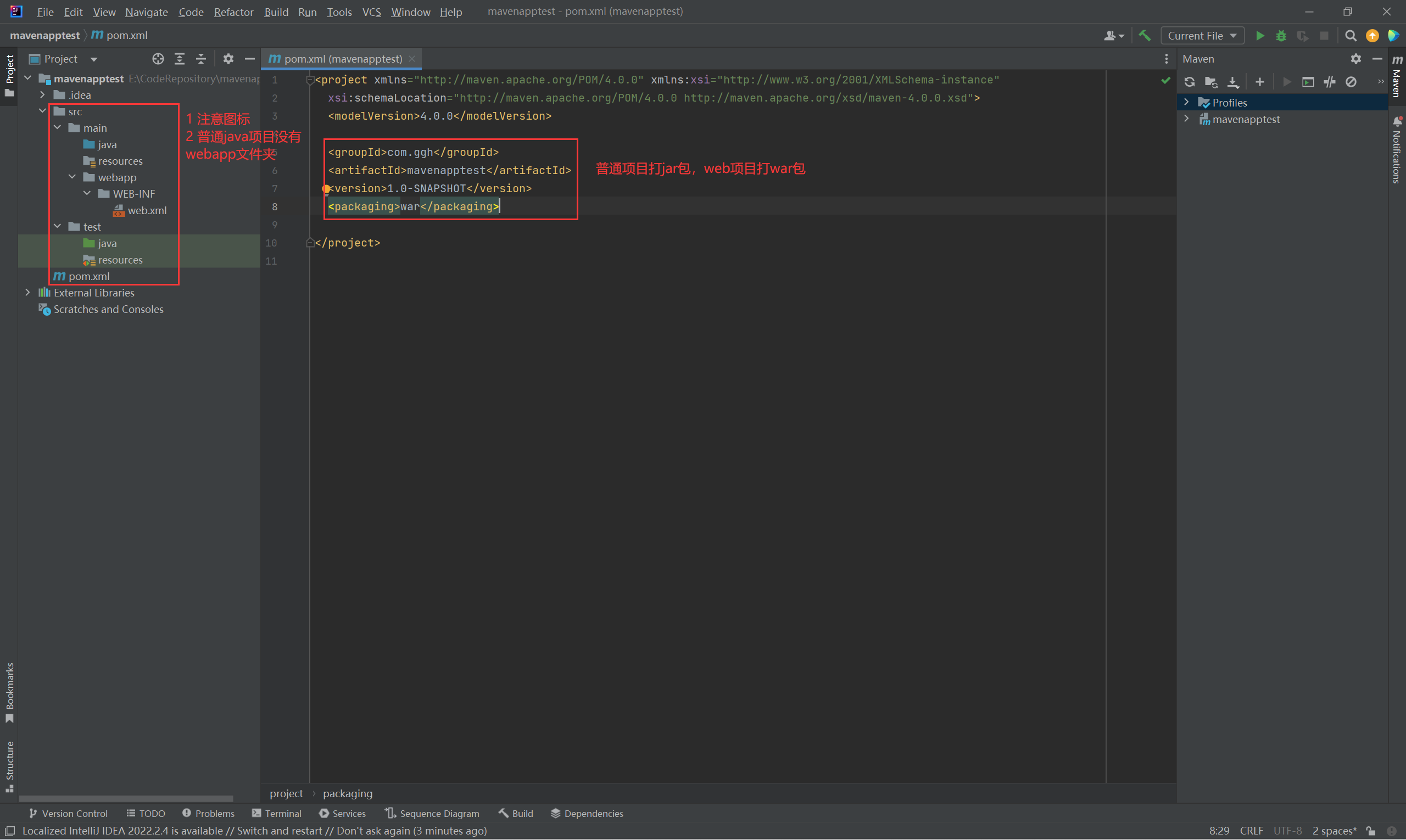
Task: Click the Build project hammer icon
Action: coord(1145,36)
